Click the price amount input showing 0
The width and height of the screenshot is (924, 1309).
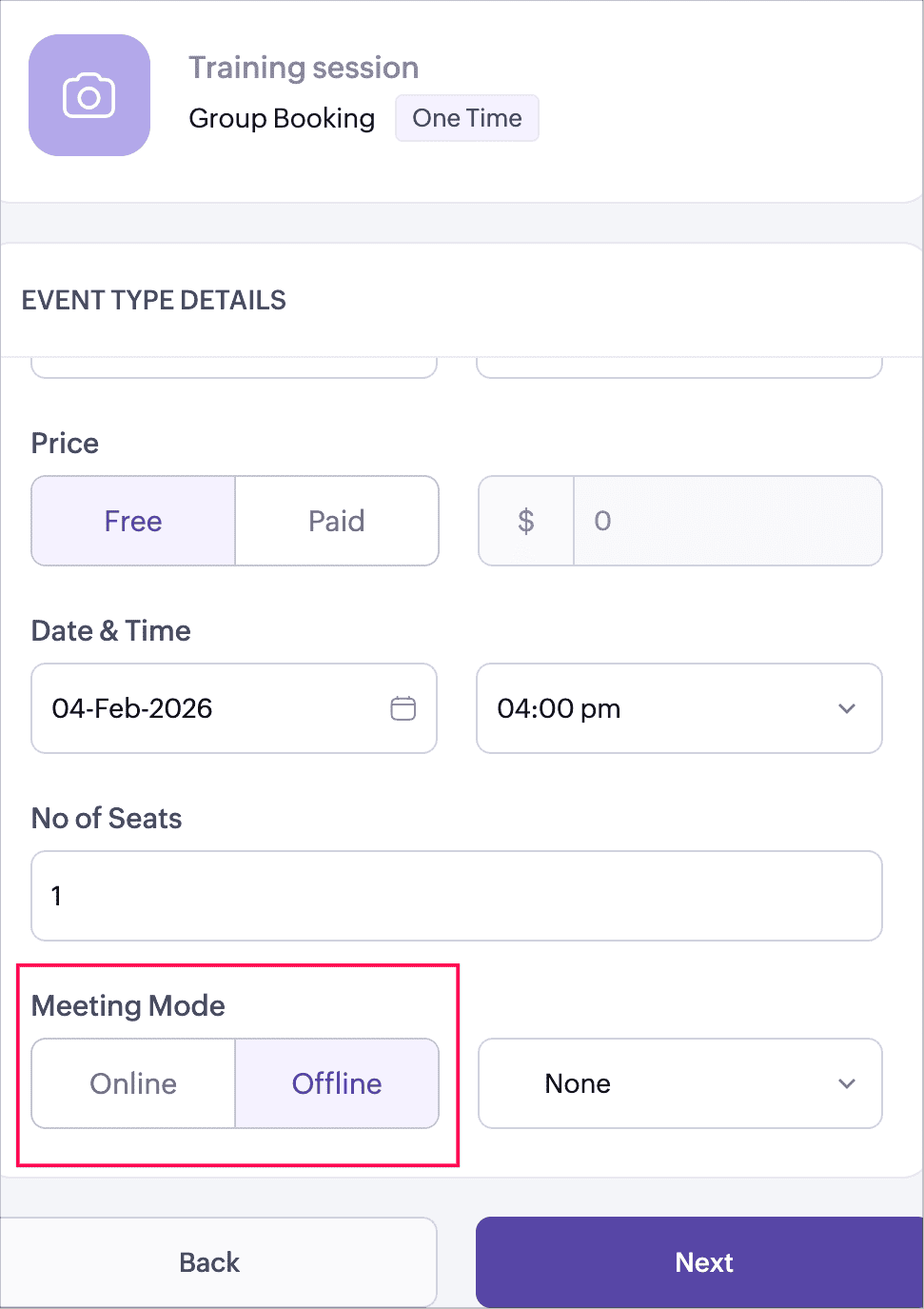tap(727, 521)
